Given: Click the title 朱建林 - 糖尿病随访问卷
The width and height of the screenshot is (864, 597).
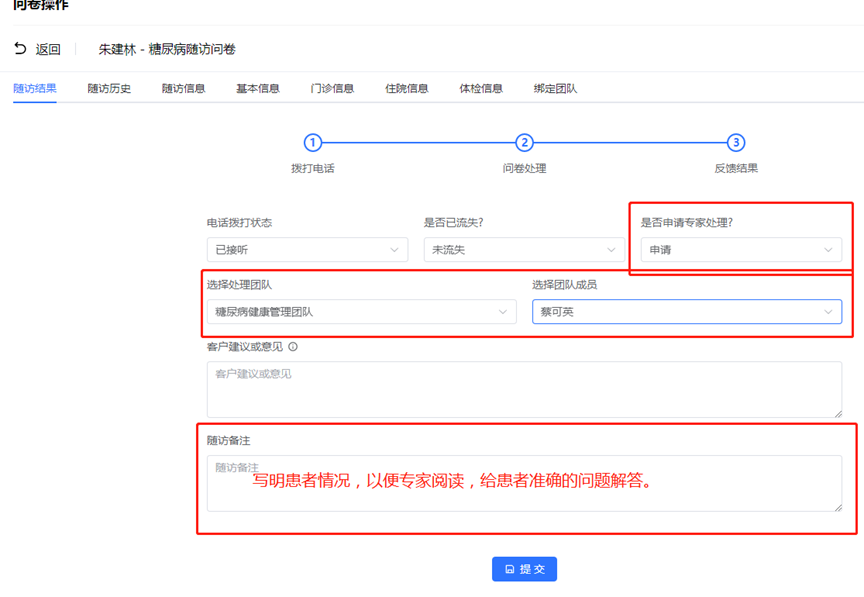Looking at the screenshot, I should tap(167, 49).
